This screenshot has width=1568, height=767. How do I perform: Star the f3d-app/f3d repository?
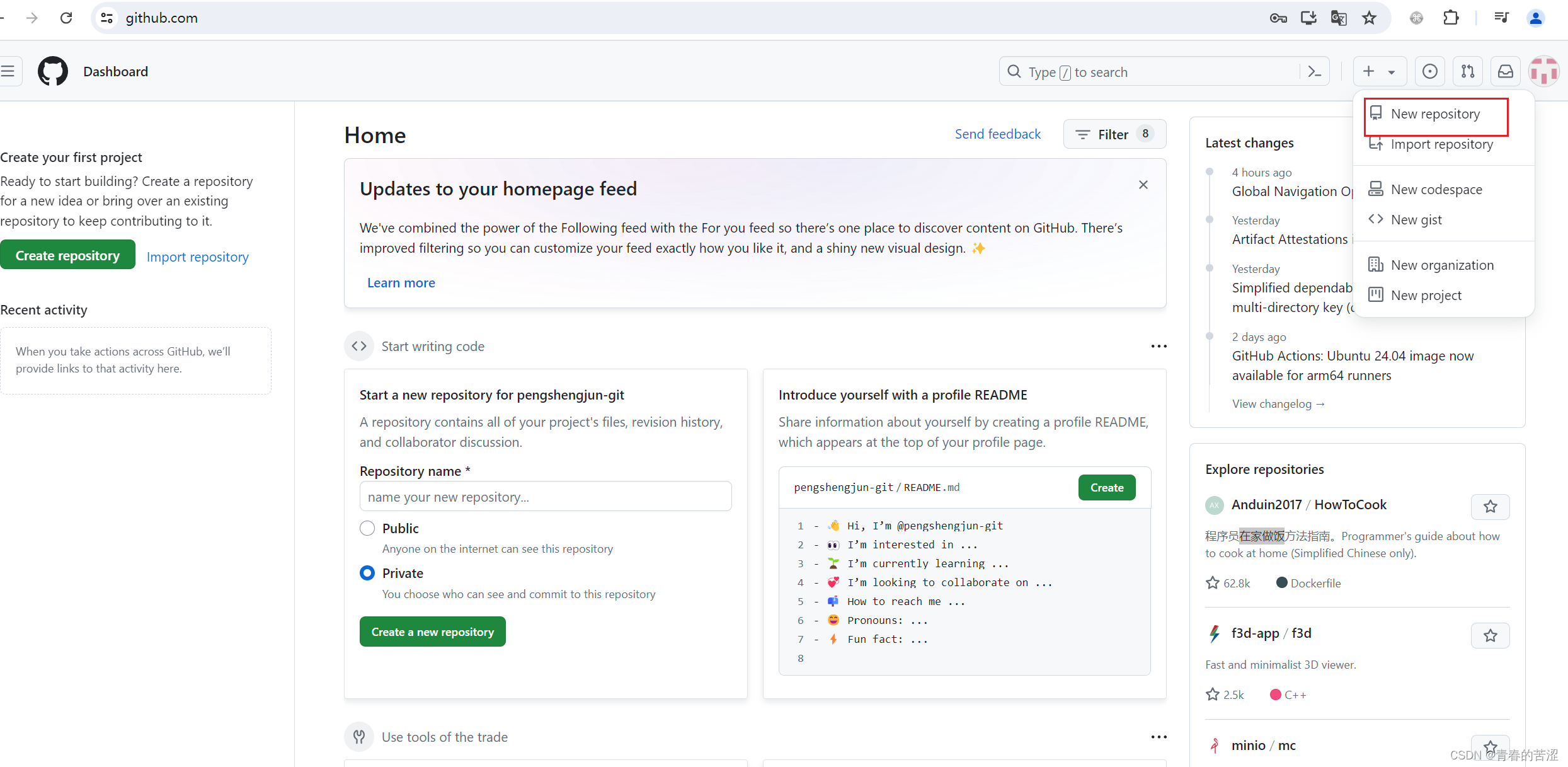[x=1490, y=635]
